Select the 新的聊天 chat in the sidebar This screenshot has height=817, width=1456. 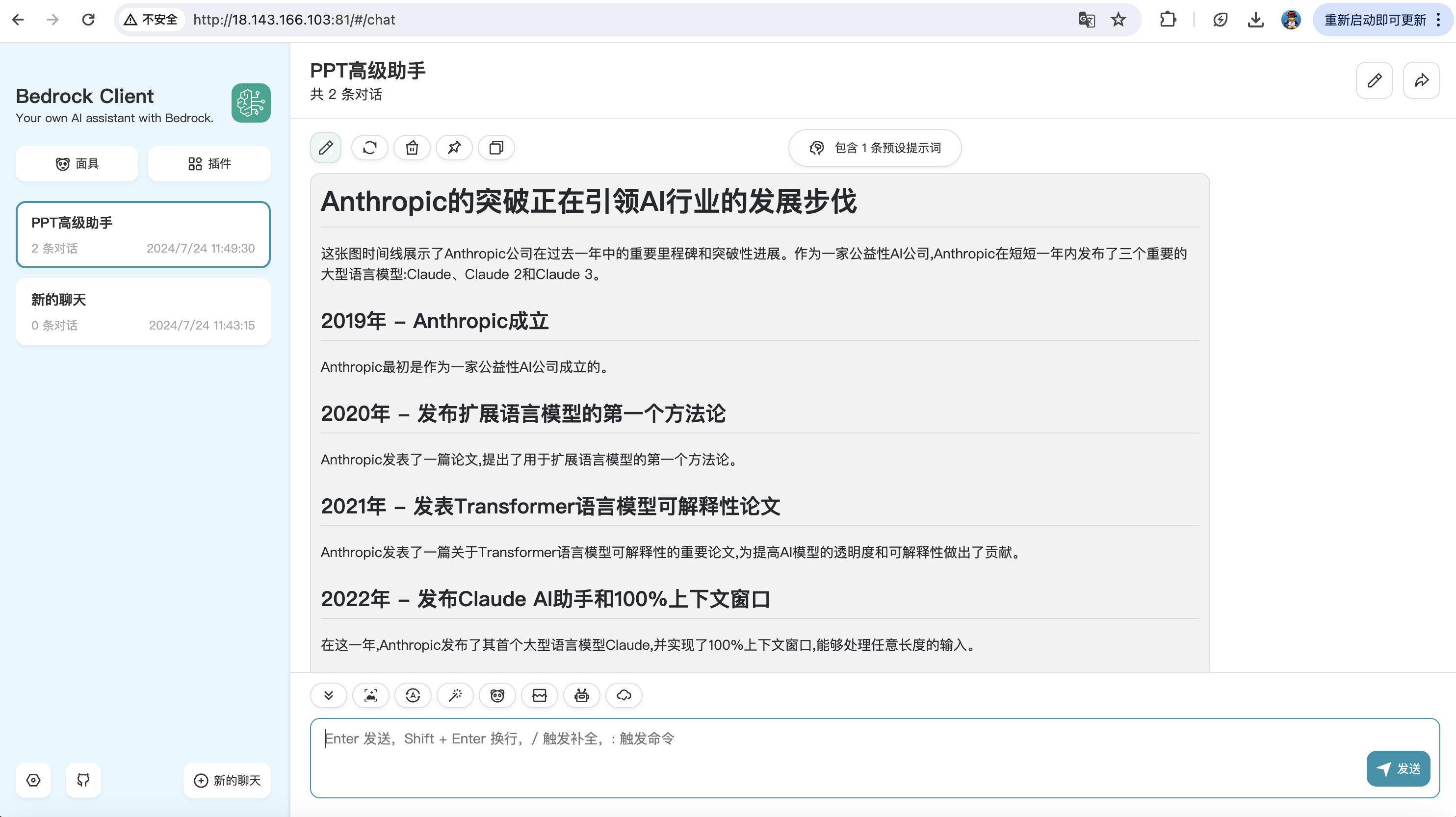tap(143, 312)
